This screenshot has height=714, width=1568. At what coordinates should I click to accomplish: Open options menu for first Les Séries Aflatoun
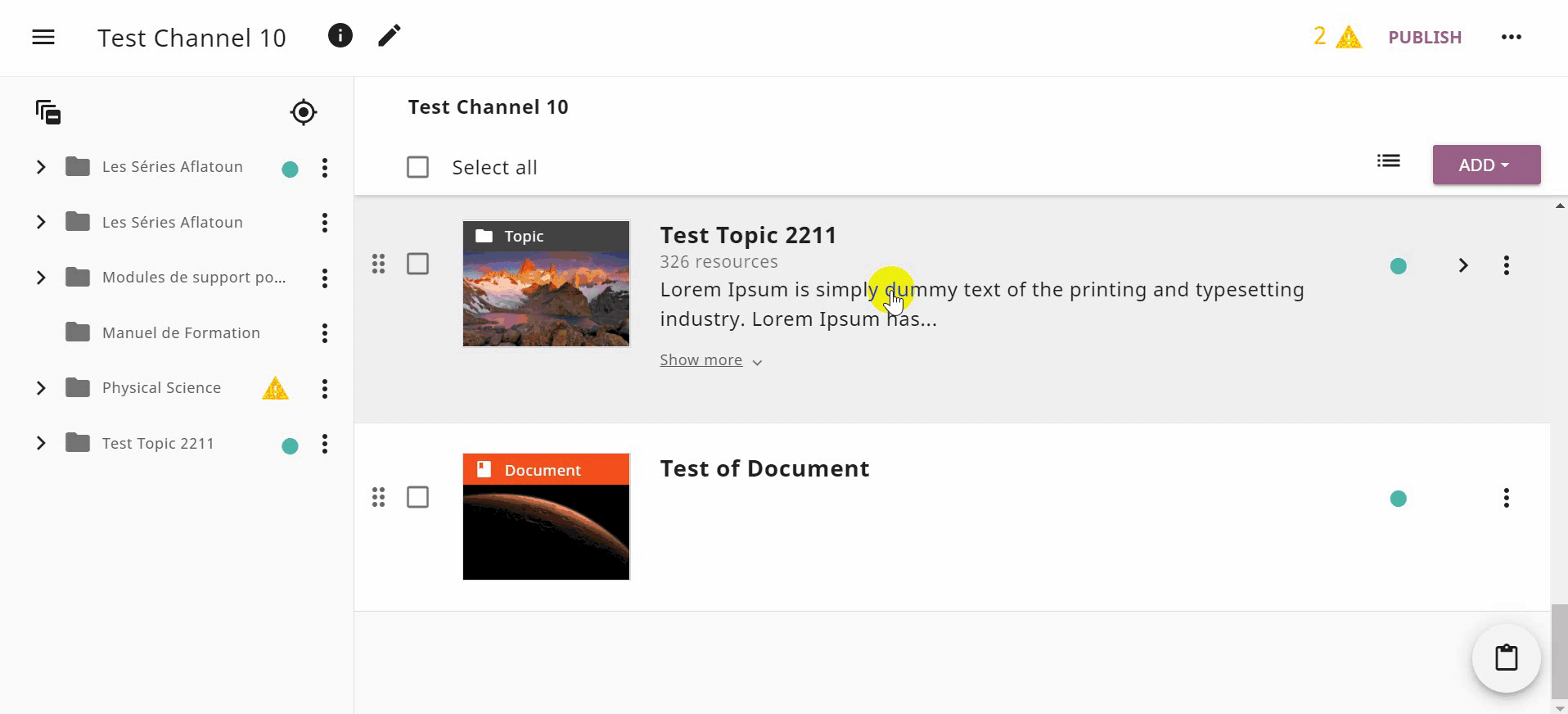coord(325,168)
